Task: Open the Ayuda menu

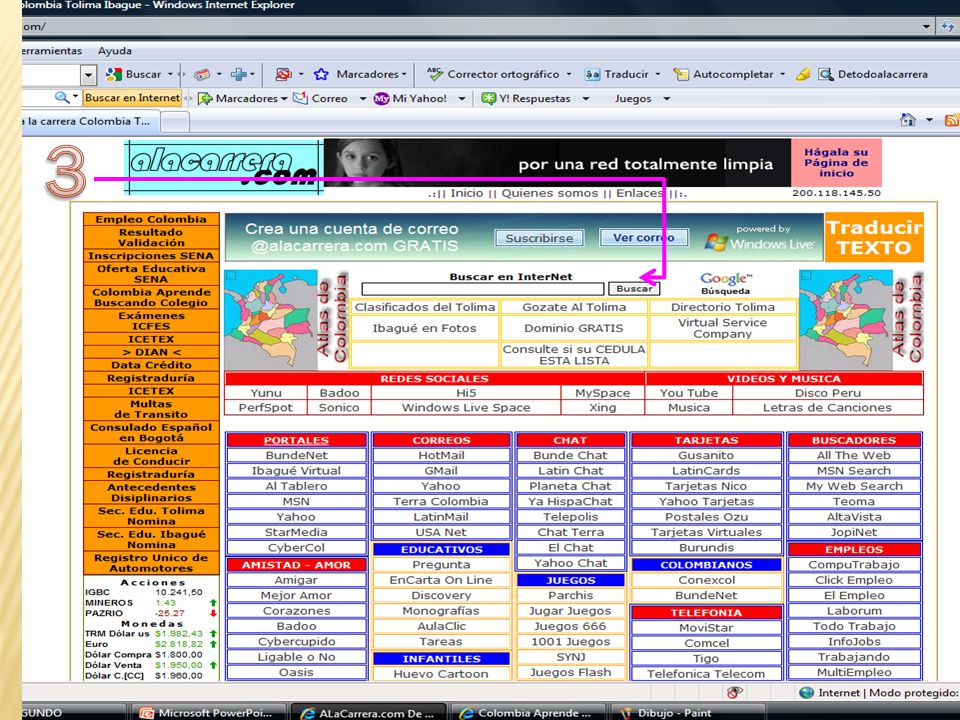Action: pyautogui.click(x=114, y=51)
